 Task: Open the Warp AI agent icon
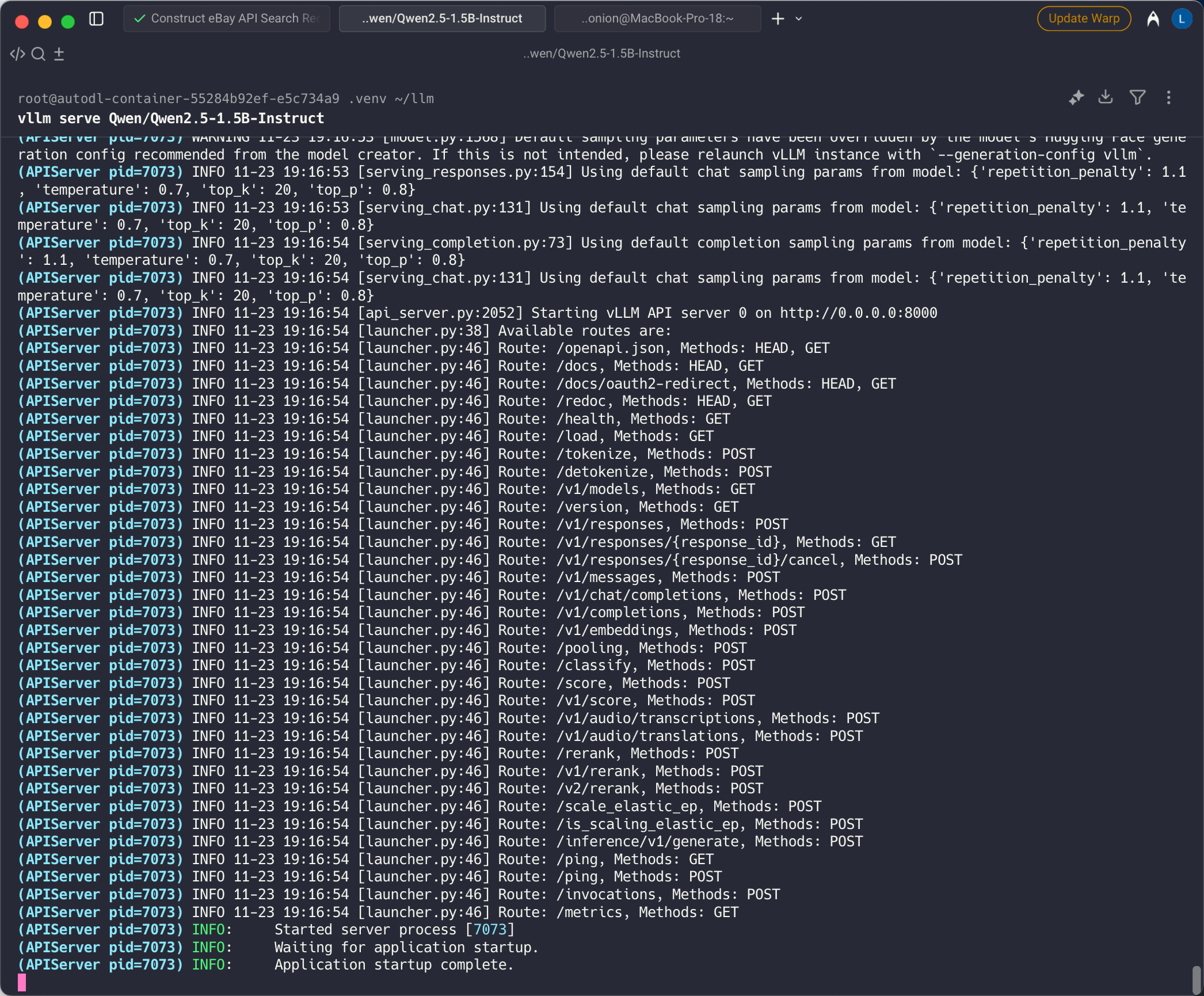1152,19
